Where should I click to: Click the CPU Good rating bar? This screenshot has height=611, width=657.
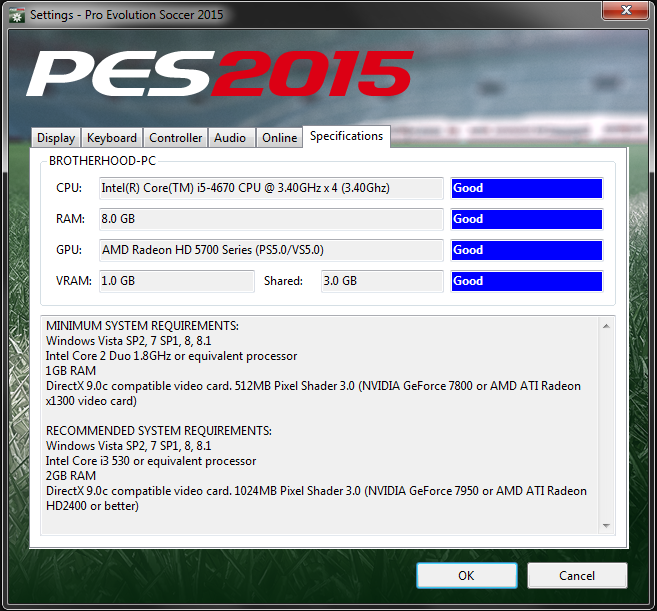[527, 188]
